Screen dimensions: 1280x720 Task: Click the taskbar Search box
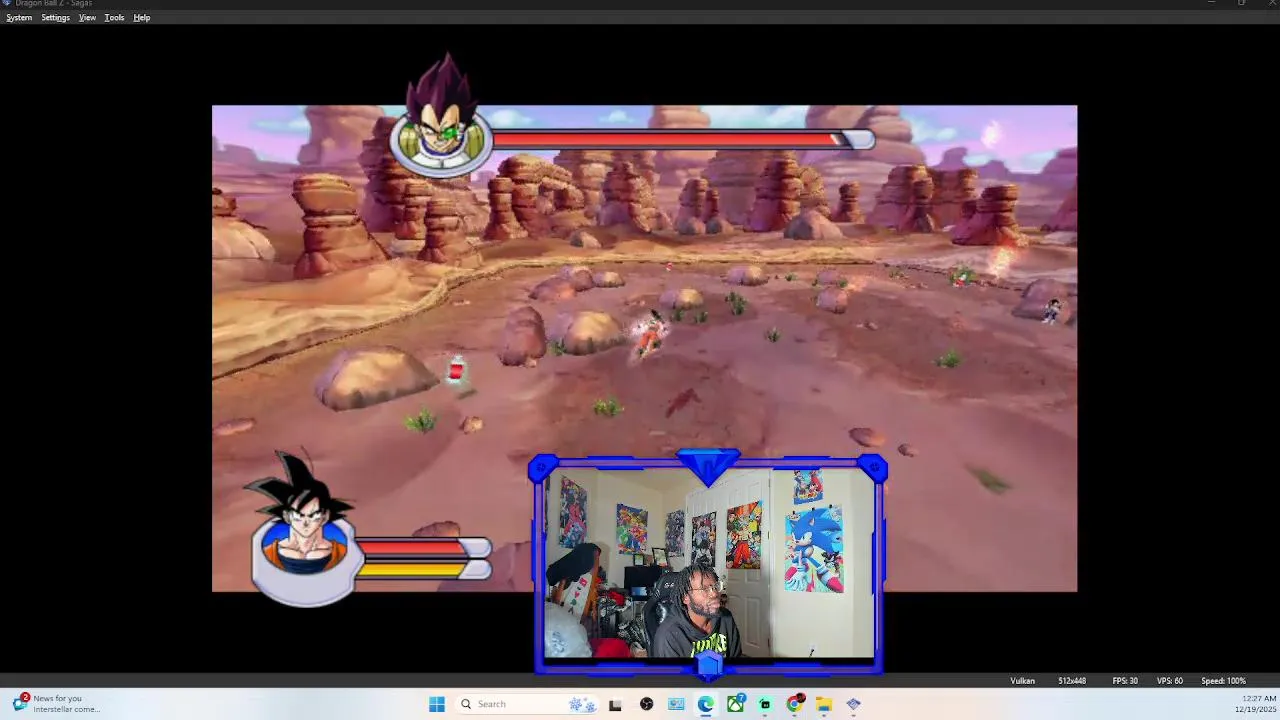(x=527, y=704)
